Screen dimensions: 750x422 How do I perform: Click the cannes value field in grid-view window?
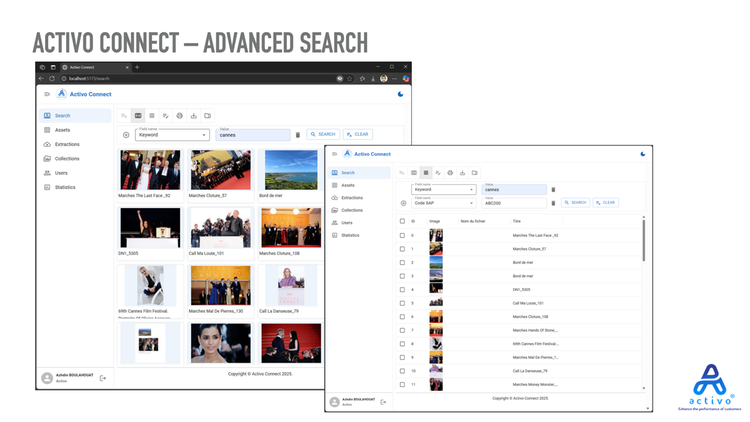(253, 135)
